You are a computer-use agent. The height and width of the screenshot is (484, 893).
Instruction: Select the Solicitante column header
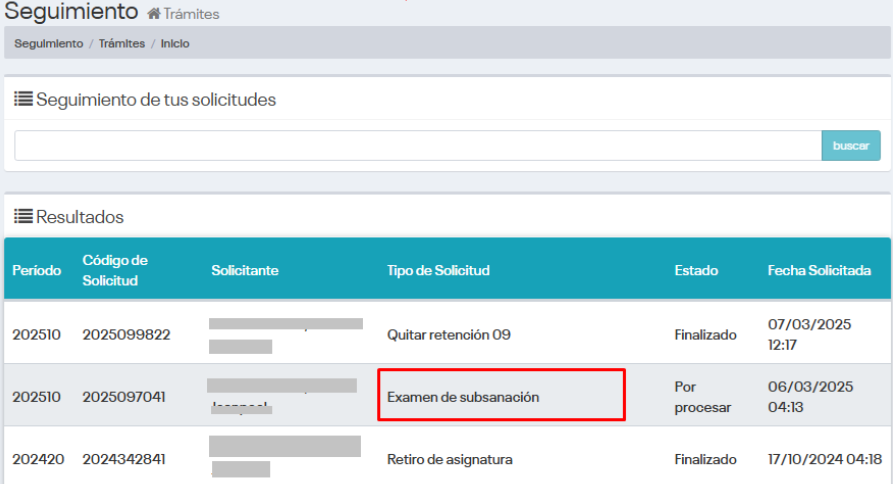(245, 271)
